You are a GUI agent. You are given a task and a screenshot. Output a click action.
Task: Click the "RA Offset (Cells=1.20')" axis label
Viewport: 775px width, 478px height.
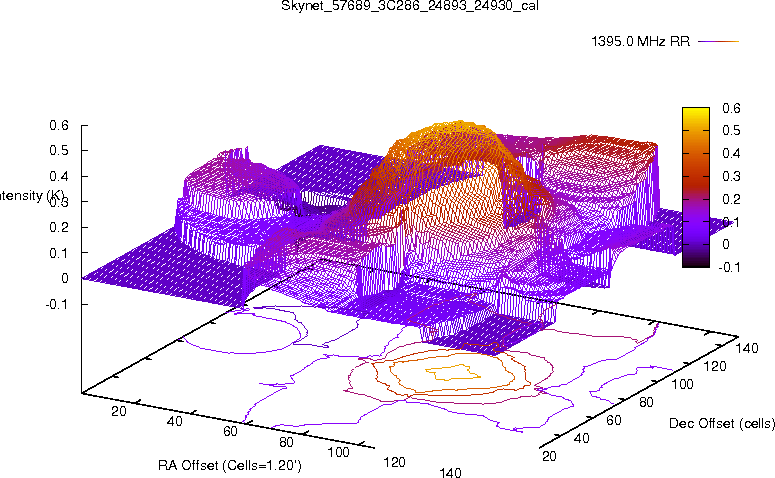230,465
